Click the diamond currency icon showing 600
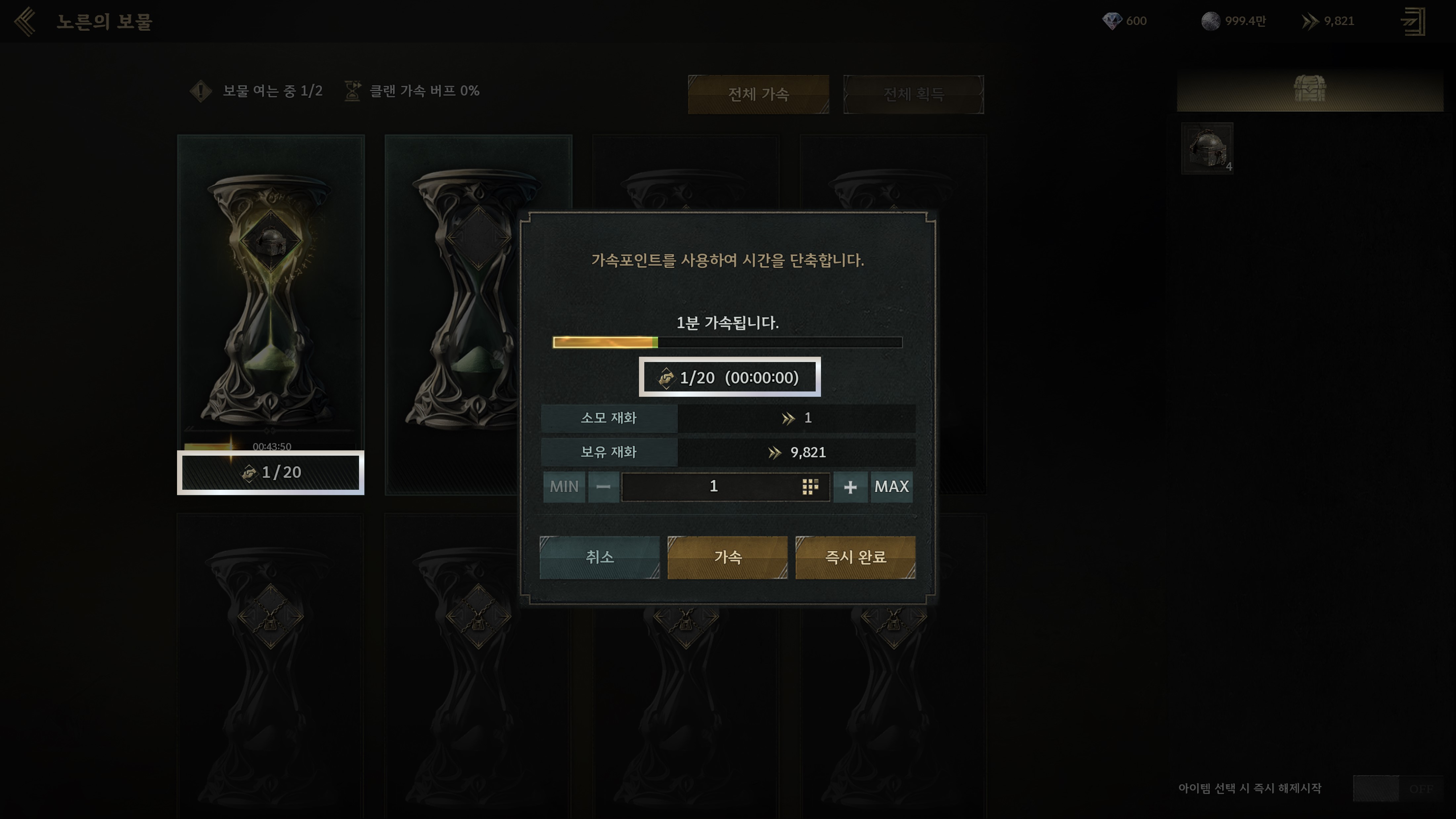1456x819 pixels. (x=1112, y=21)
